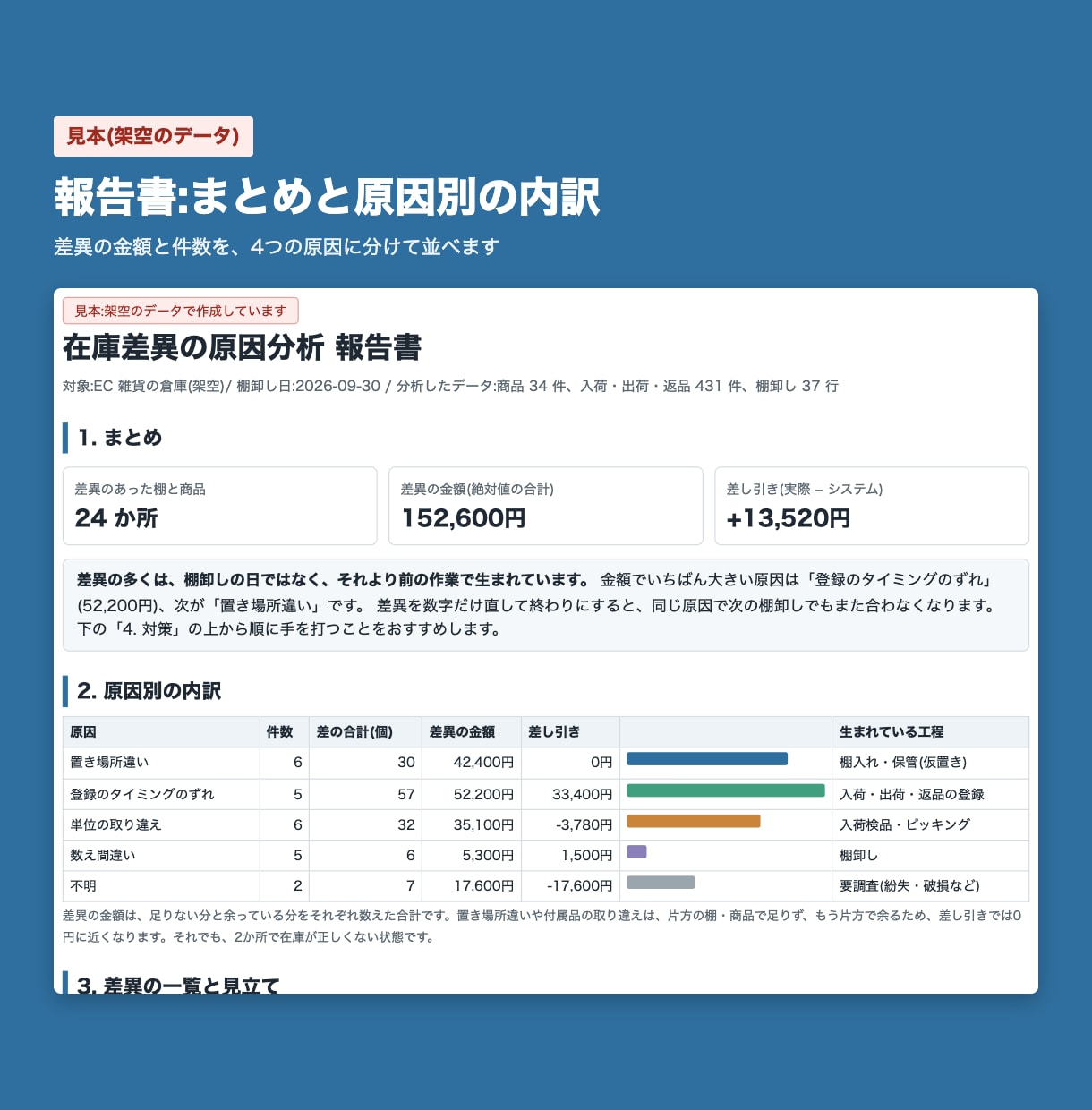Viewport: 1092px width, 1110px height.
Task: Click the 5,300円 amount cell
Action: (472, 855)
